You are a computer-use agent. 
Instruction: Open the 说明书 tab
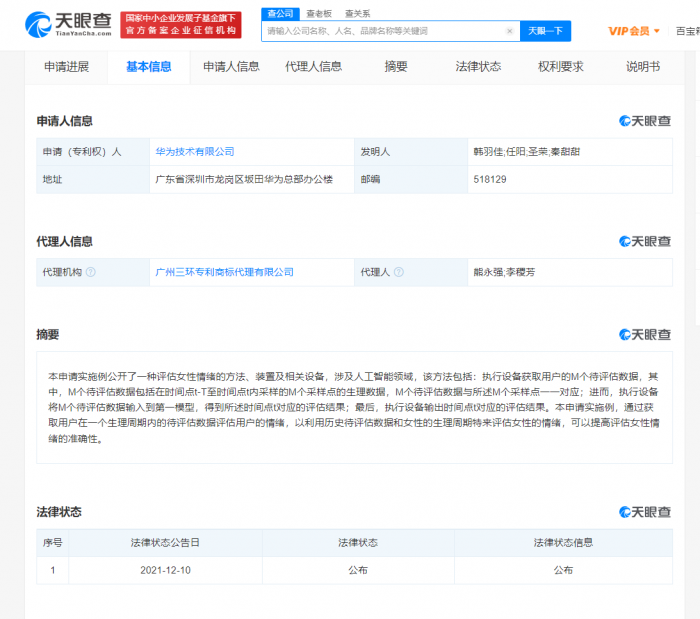point(642,67)
